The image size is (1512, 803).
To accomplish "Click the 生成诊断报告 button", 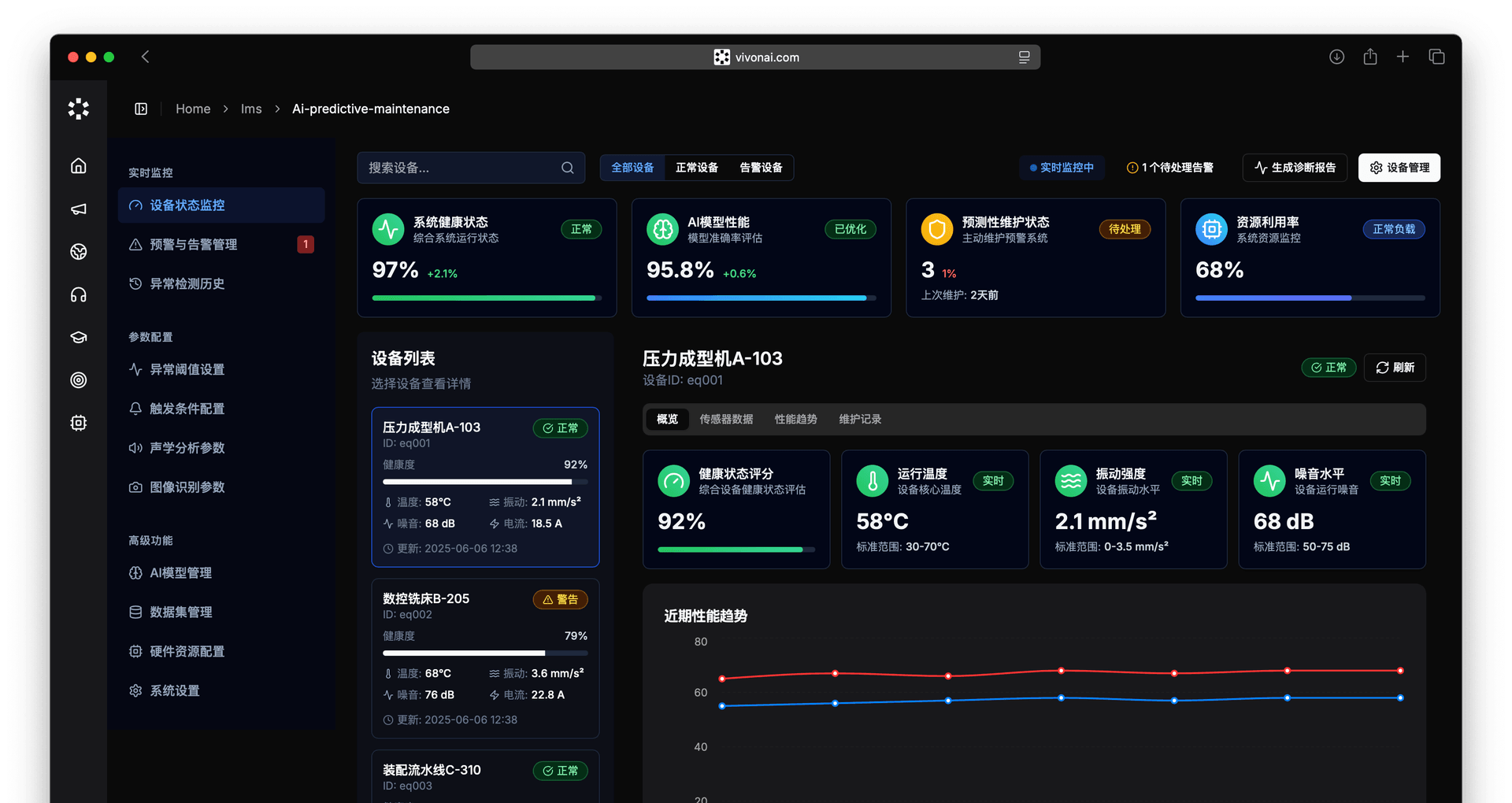I will (1295, 168).
